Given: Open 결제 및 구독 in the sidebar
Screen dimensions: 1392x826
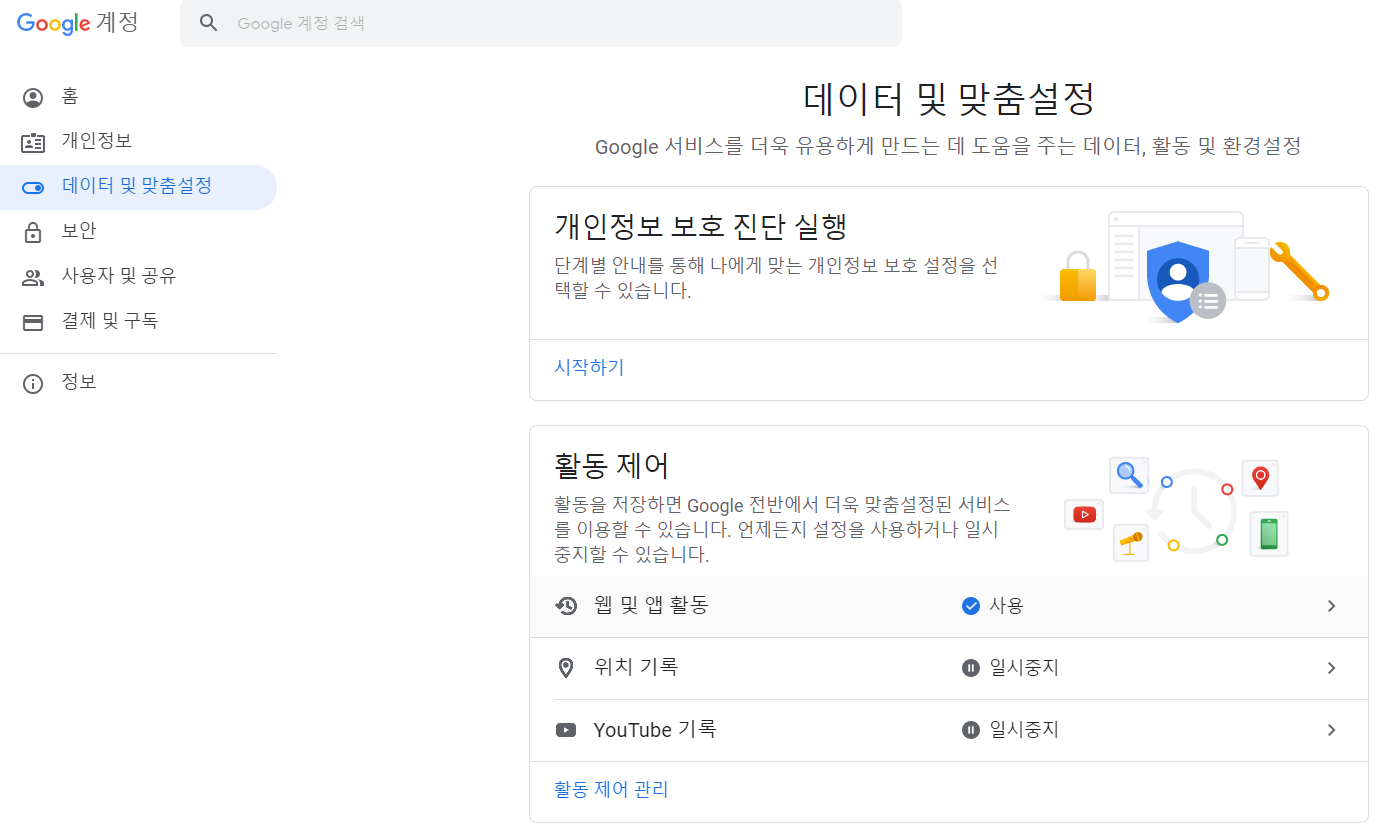Looking at the screenshot, I should (138, 322).
